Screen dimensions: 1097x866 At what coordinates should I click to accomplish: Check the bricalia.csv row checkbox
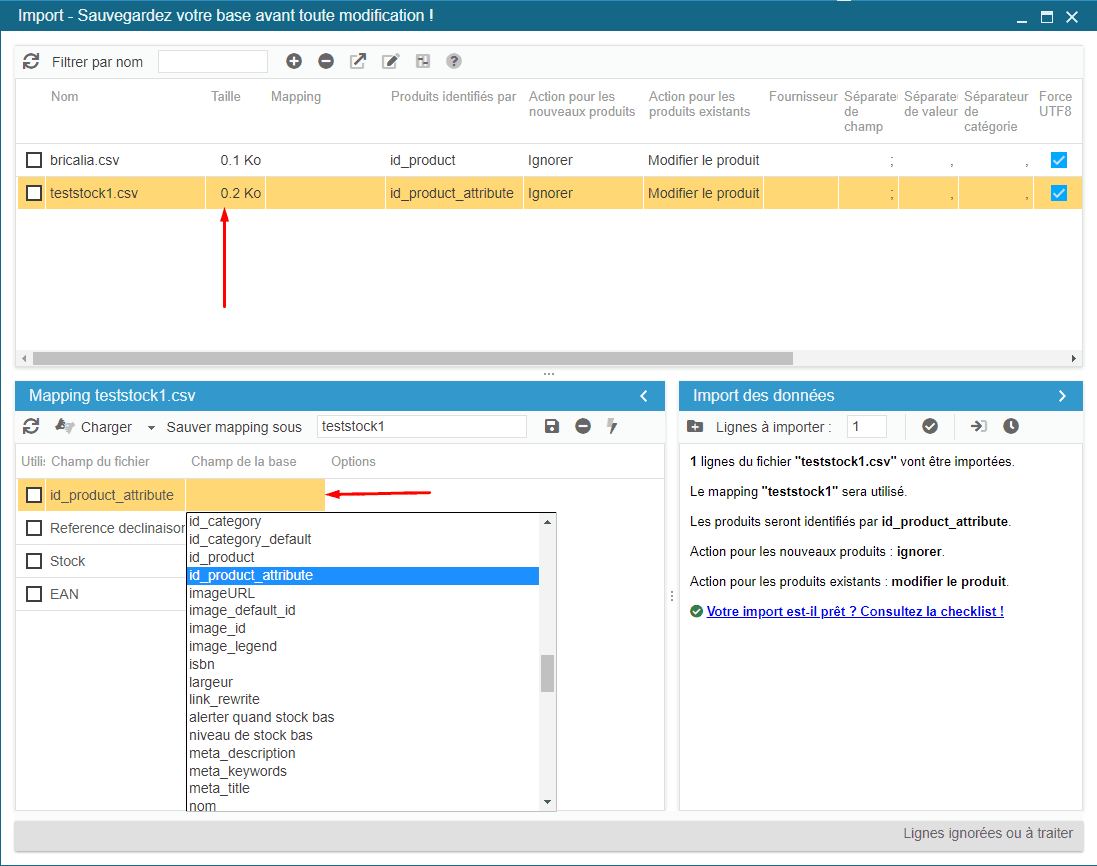tap(34, 160)
